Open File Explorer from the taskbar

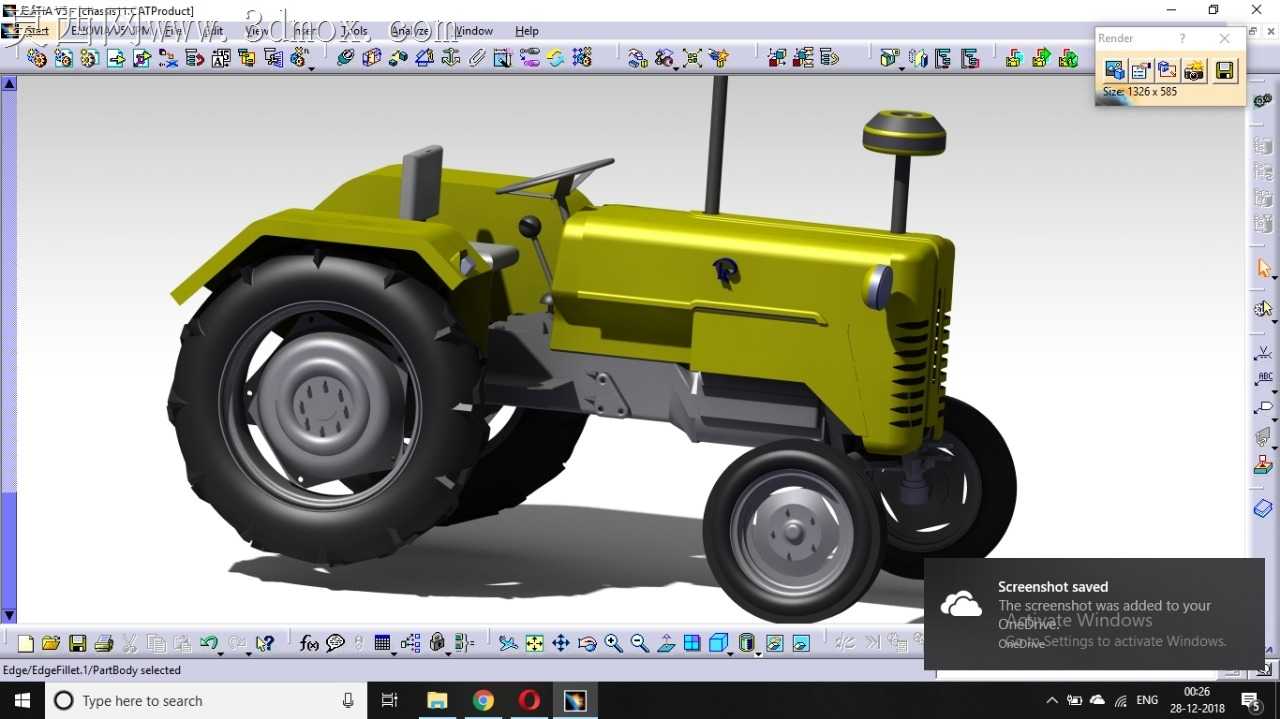pos(437,700)
